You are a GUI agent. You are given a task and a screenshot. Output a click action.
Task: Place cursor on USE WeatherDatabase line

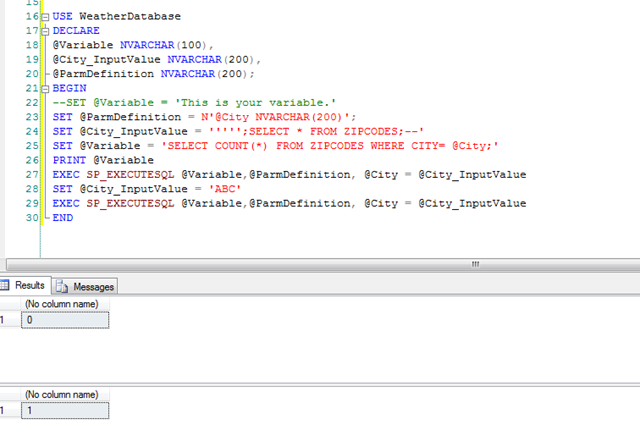click(x=117, y=16)
